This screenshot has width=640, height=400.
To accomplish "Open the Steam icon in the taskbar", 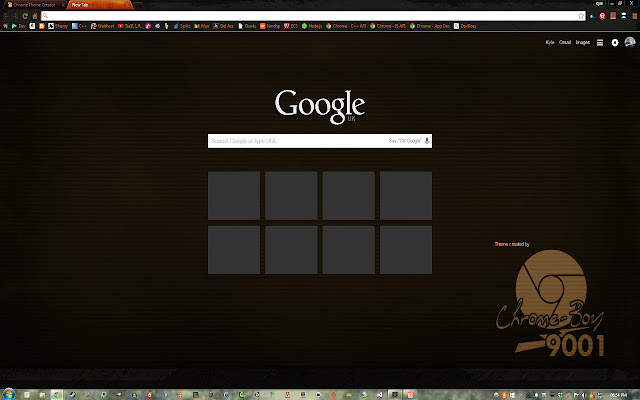I will [x=72, y=395].
